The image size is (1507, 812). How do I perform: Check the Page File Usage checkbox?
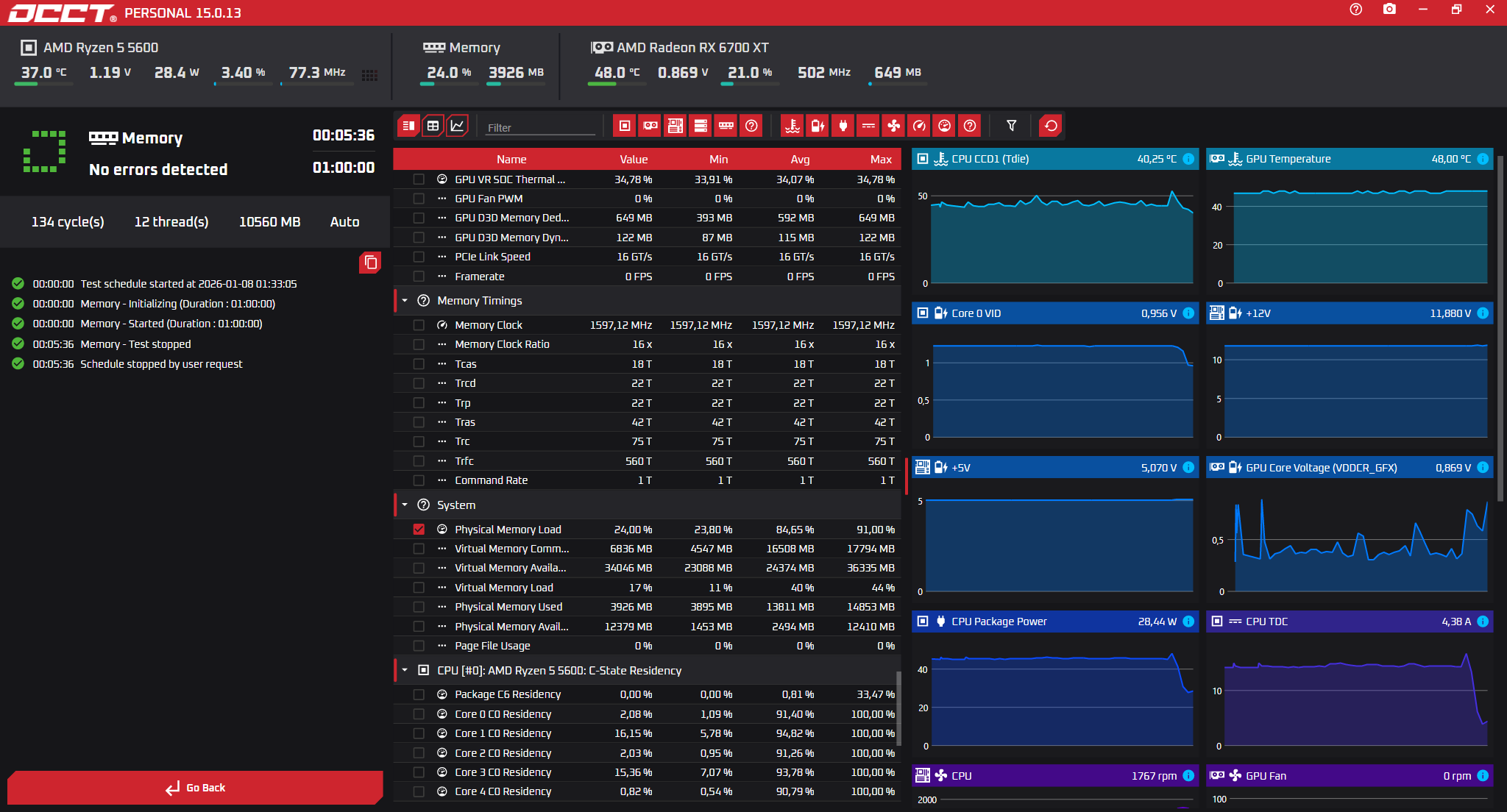[419, 646]
